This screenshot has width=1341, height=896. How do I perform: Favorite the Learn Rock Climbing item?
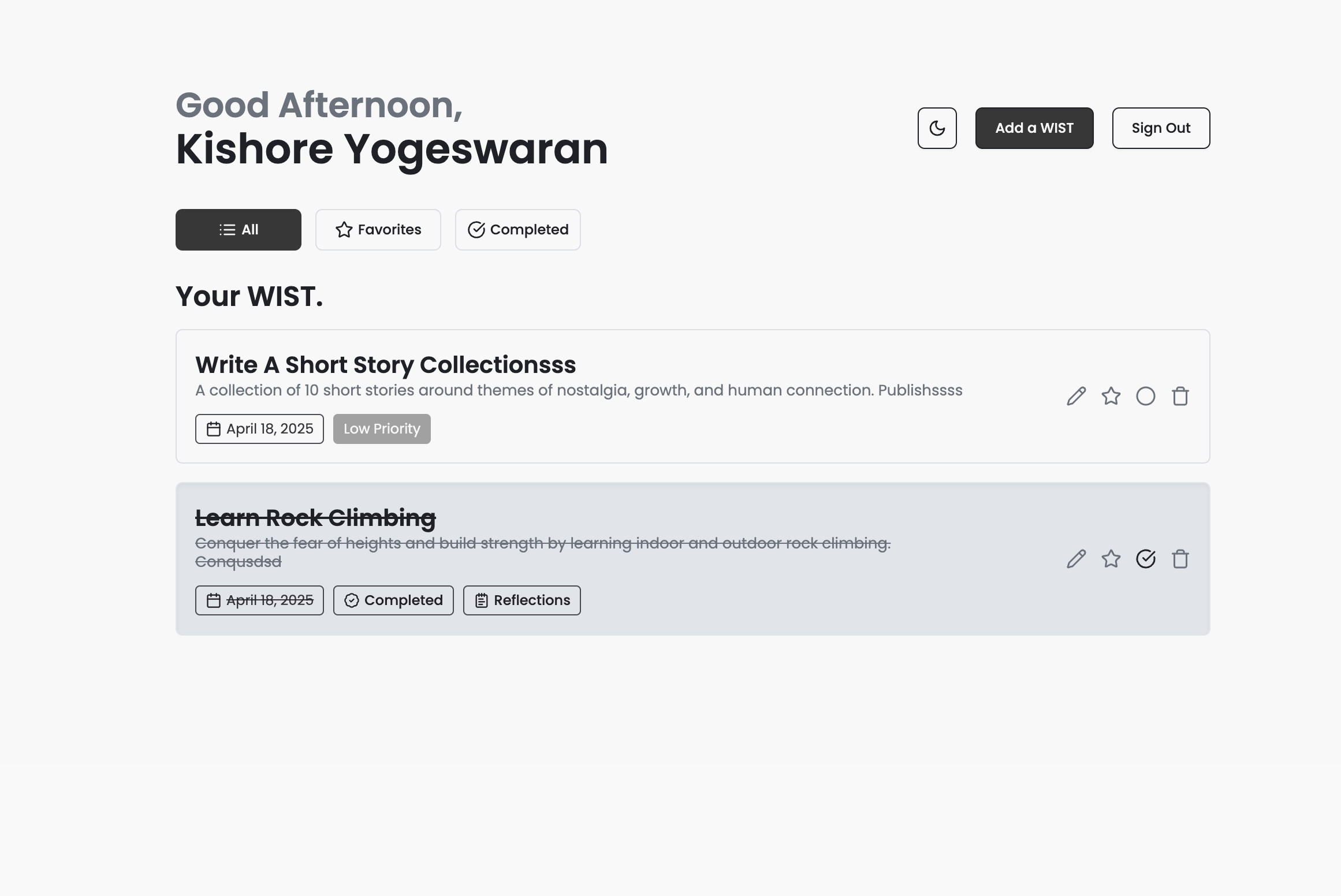(1111, 559)
